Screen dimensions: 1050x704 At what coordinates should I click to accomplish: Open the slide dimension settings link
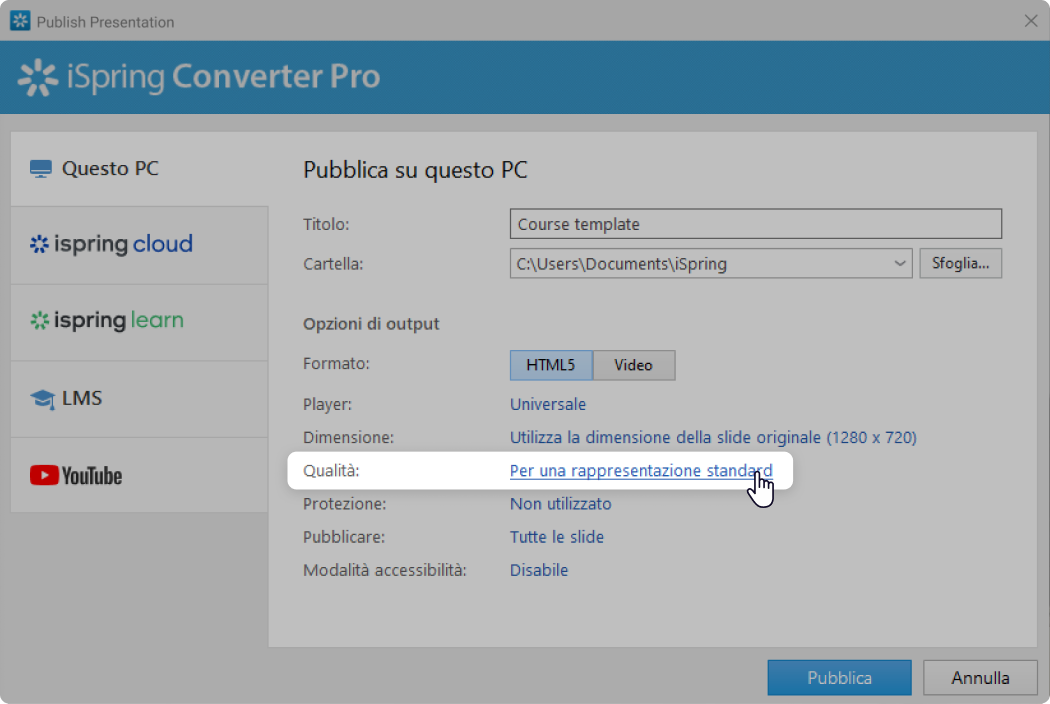click(713, 437)
